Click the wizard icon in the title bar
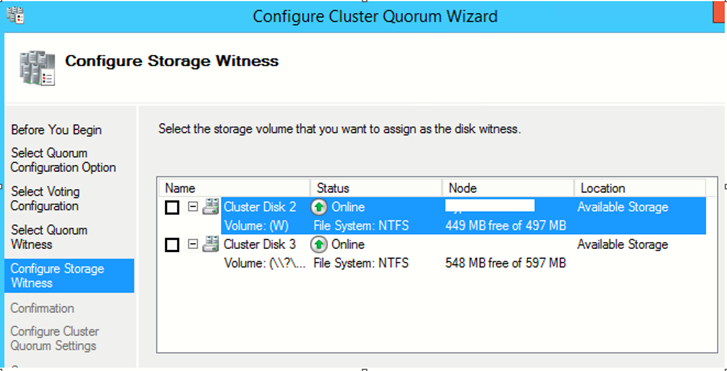This screenshot has width=727, height=371. [16, 16]
